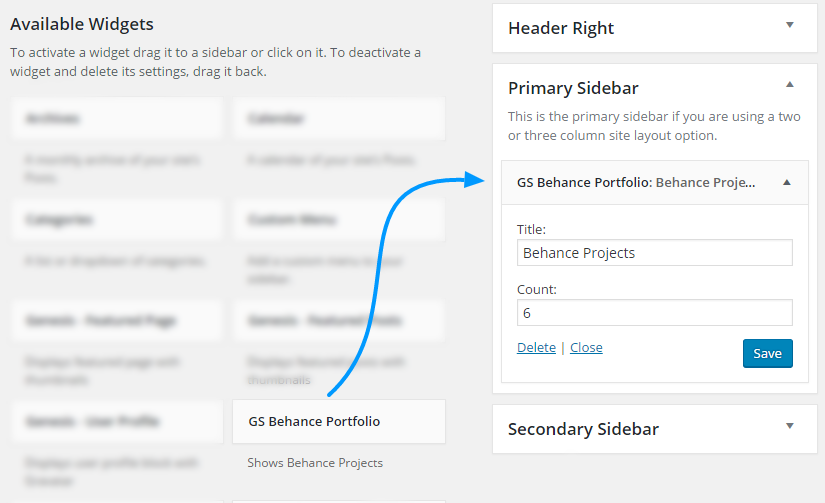
Task: Expand the Header Right panel arrow
Action: click(x=789, y=24)
